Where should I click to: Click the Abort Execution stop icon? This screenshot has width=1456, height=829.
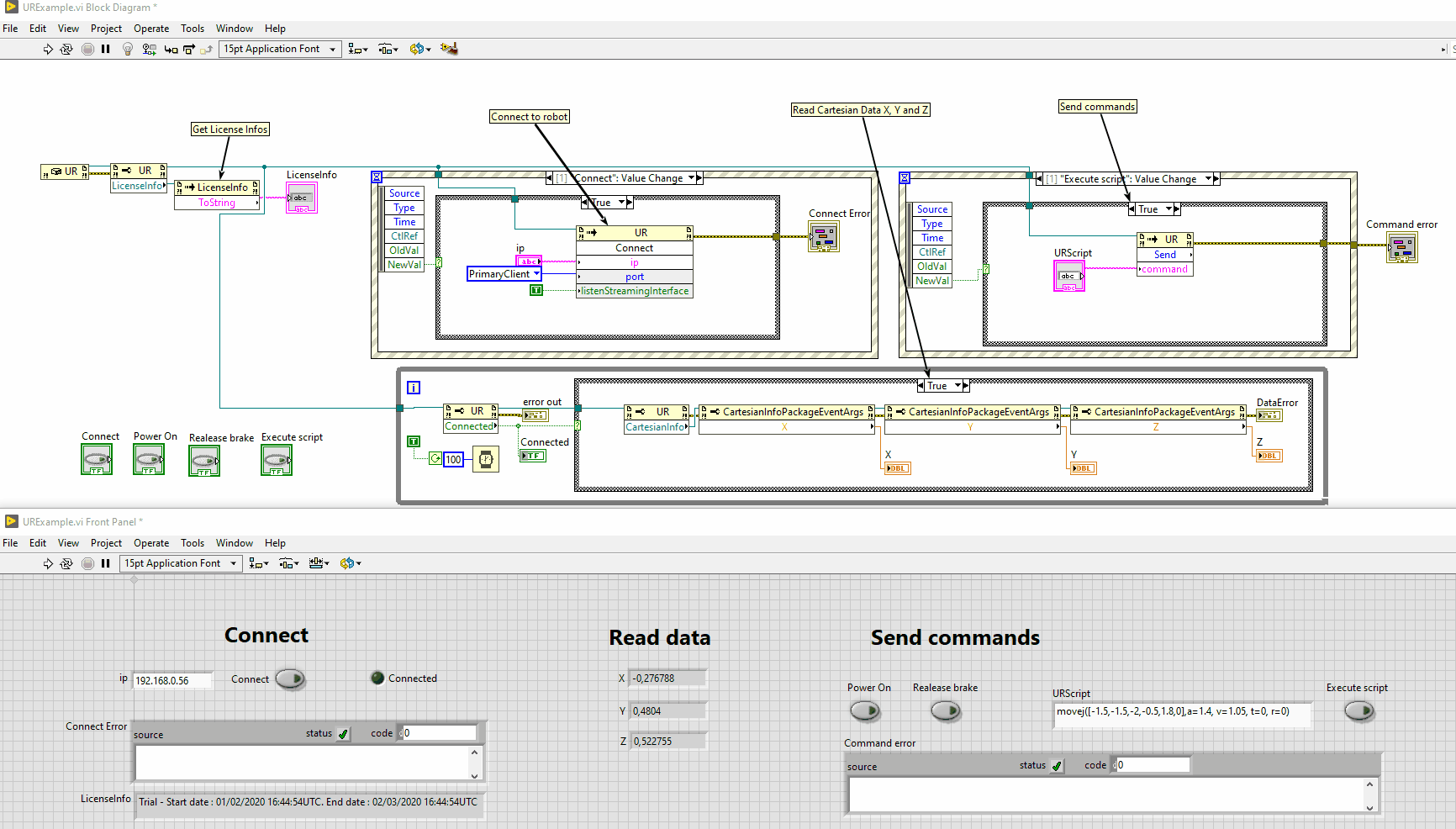[87, 48]
